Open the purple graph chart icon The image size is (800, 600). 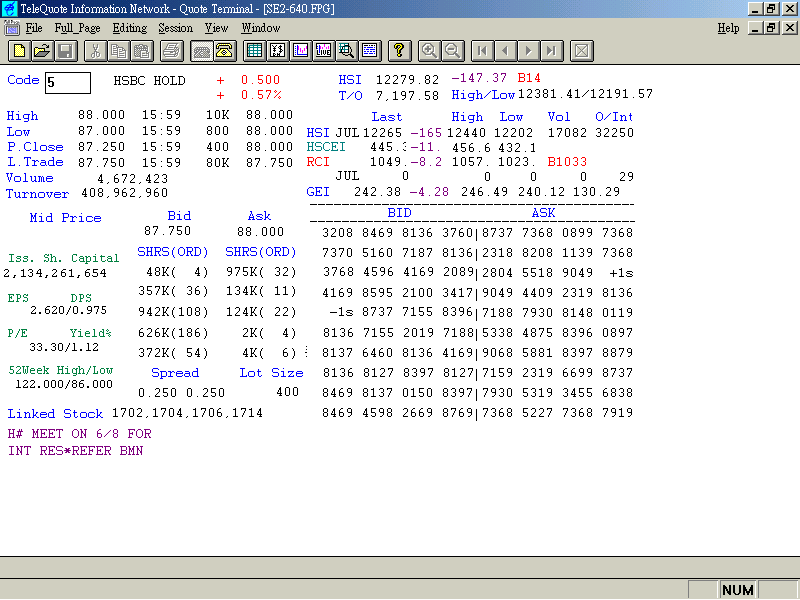click(x=301, y=51)
